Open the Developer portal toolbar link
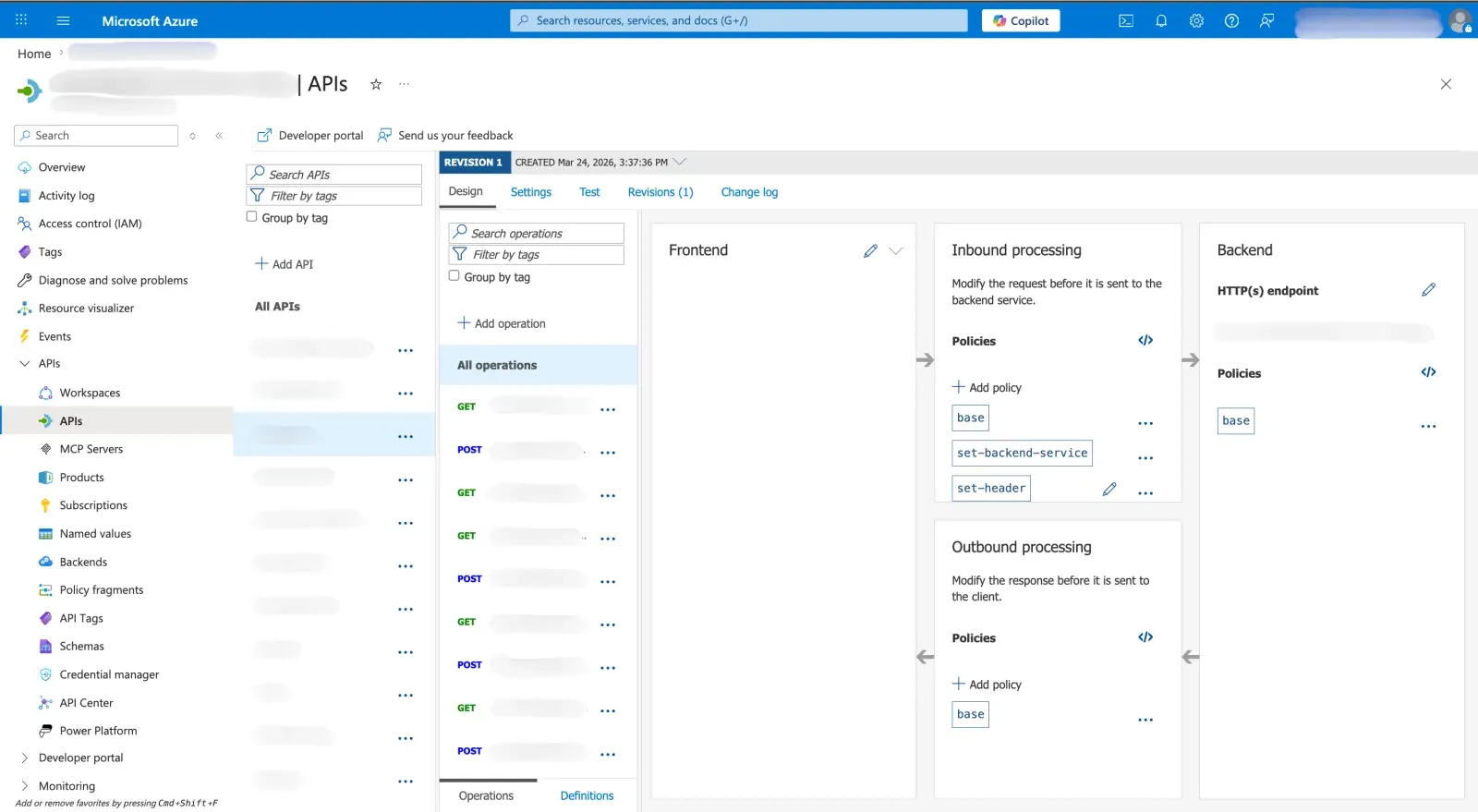The height and width of the screenshot is (812, 1478). (310, 136)
